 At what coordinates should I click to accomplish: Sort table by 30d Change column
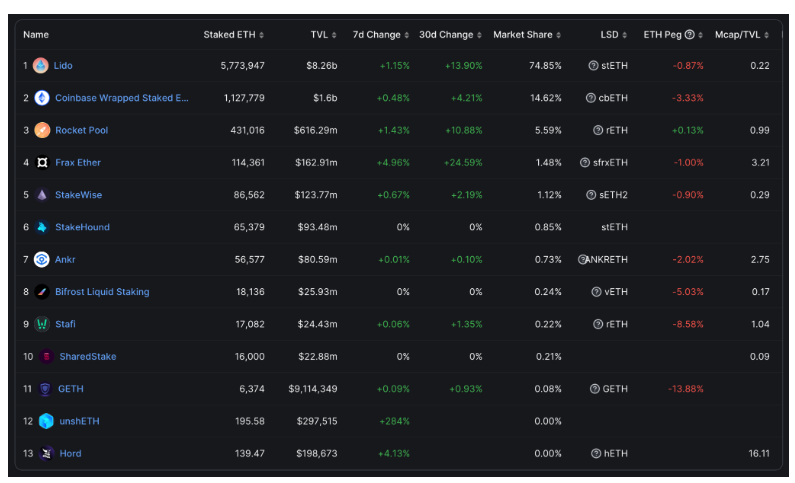click(450, 34)
